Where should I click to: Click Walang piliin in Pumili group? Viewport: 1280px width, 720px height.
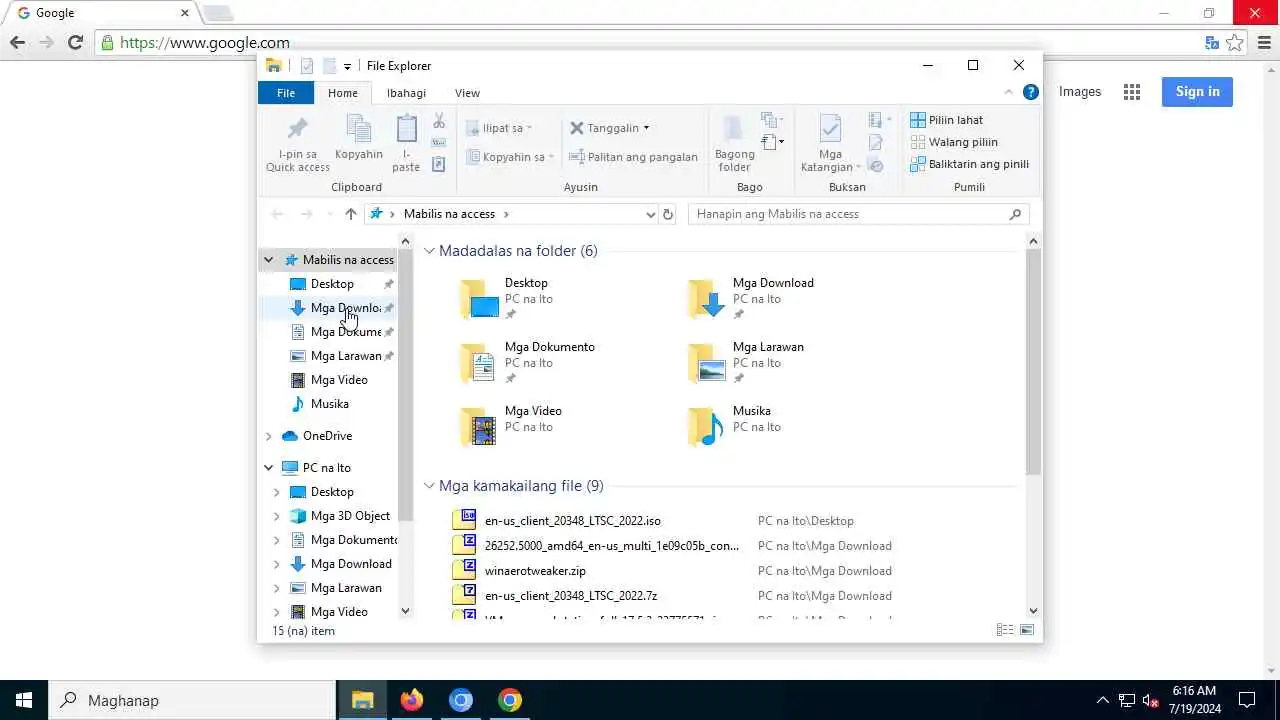[x=953, y=142]
